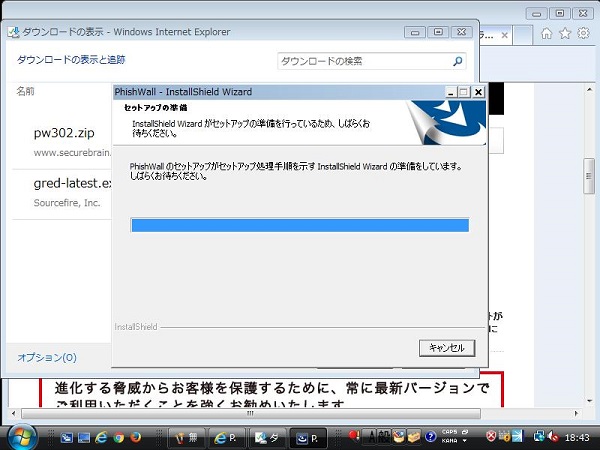Launch Internet Explorer from quick launch
This screenshot has height=450, width=600.
coord(101,437)
